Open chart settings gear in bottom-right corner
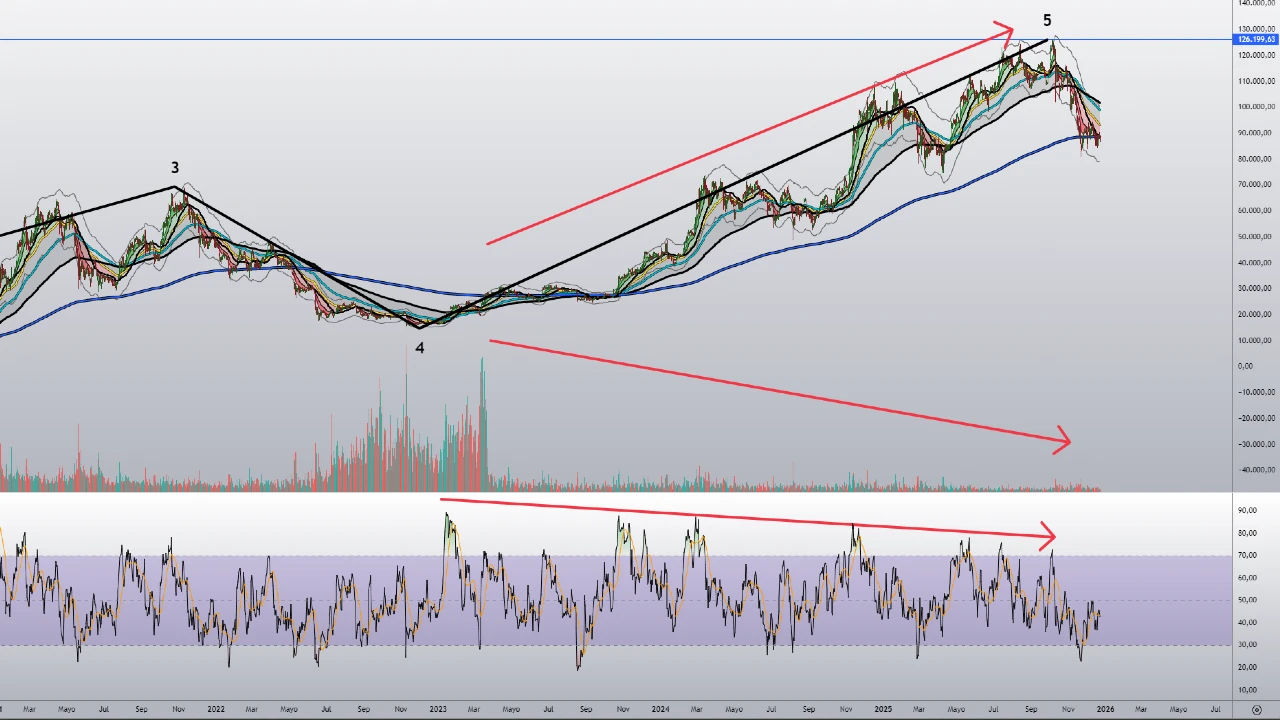Viewport: 1280px width, 720px height. 1257,709
